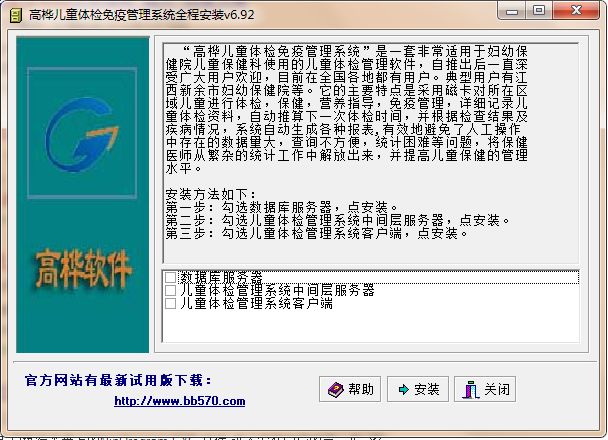
Task: Click the 官方网站有最新试用版下载 label
Action: tap(118, 380)
